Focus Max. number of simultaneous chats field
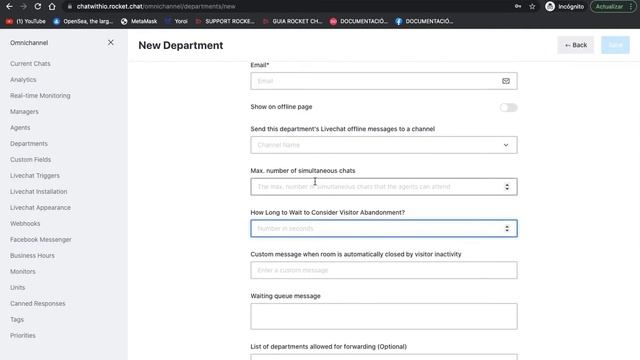 click(x=384, y=187)
